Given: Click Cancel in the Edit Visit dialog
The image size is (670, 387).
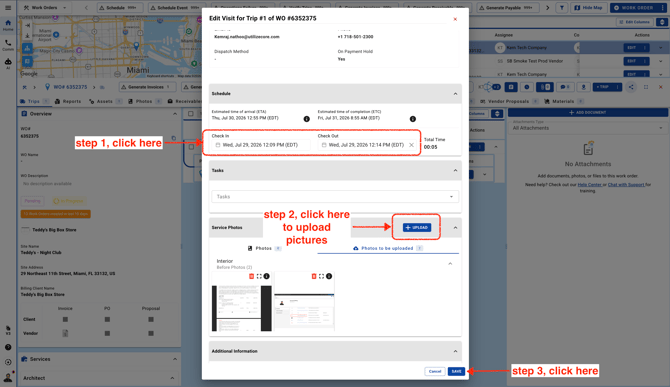Looking at the screenshot, I should tap(435, 371).
